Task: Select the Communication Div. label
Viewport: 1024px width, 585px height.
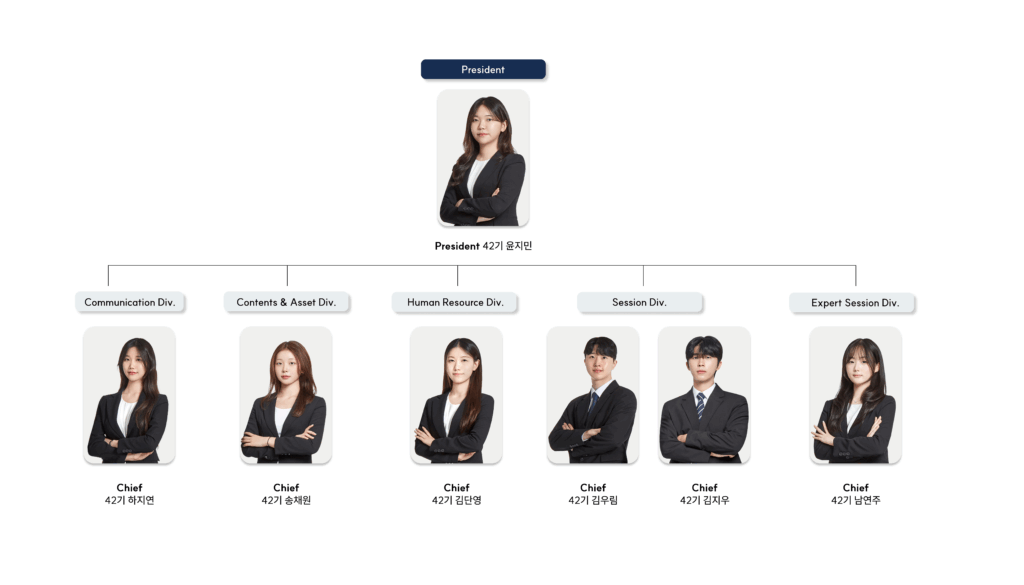Action: [x=130, y=302]
